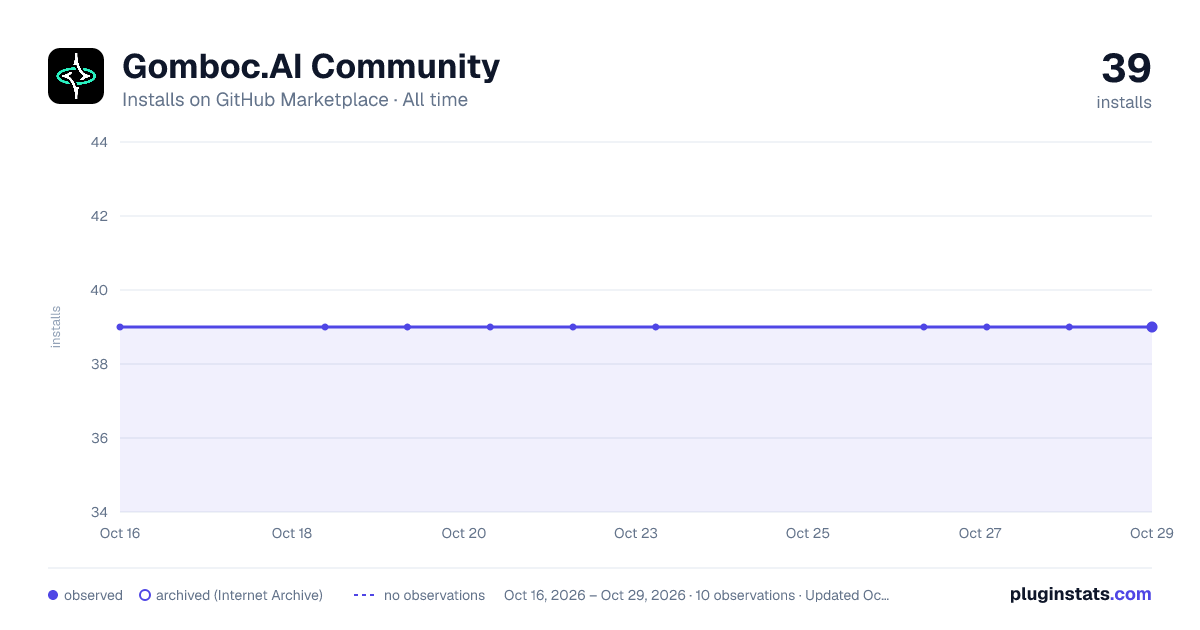The image size is (1200, 630).
Task: Click the '40' y-axis label
Action: pyautogui.click(x=99, y=290)
